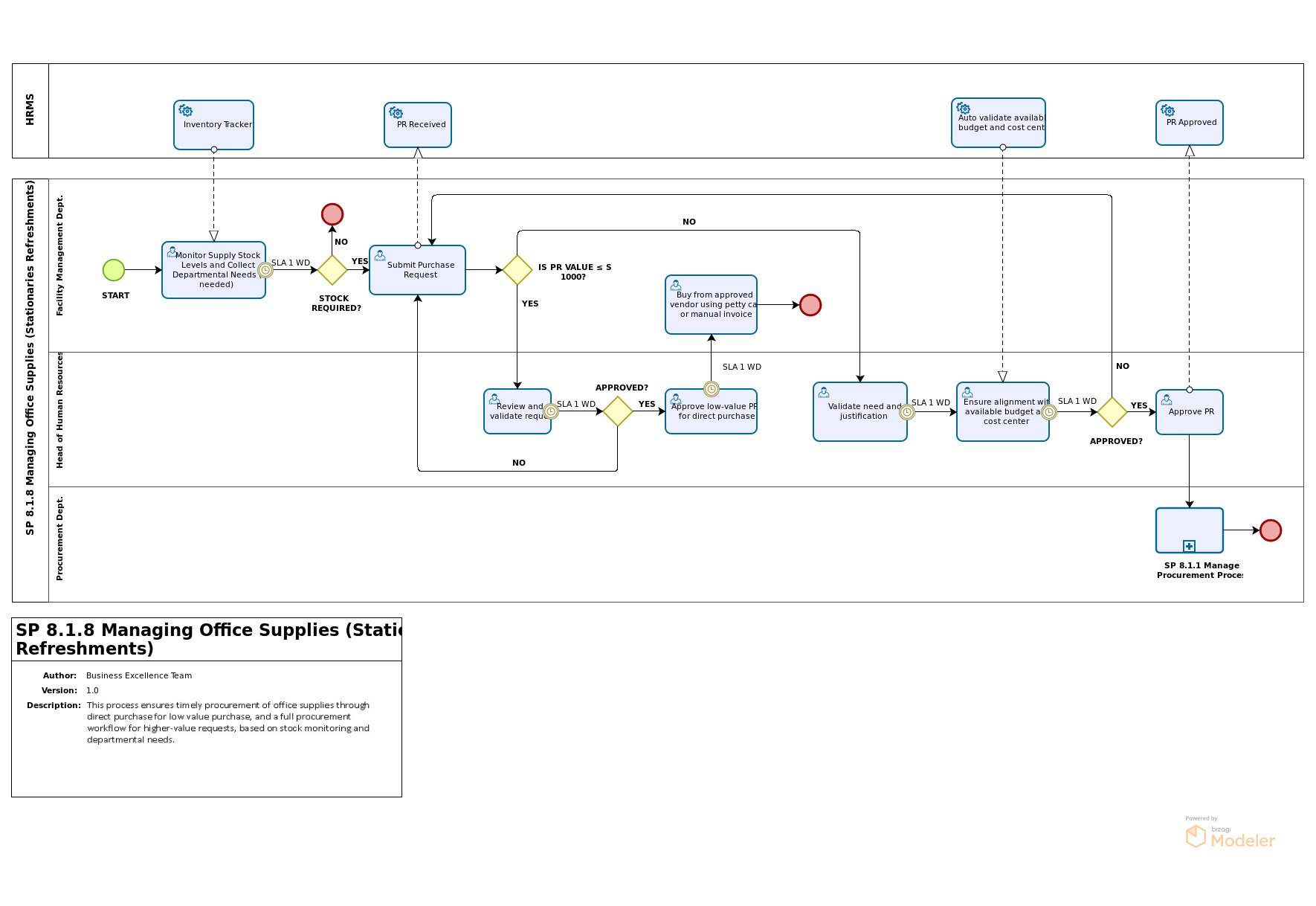This screenshot has width=1316, height=906.
Task: Click the diagram title in the info box
Action: coord(207,639)
